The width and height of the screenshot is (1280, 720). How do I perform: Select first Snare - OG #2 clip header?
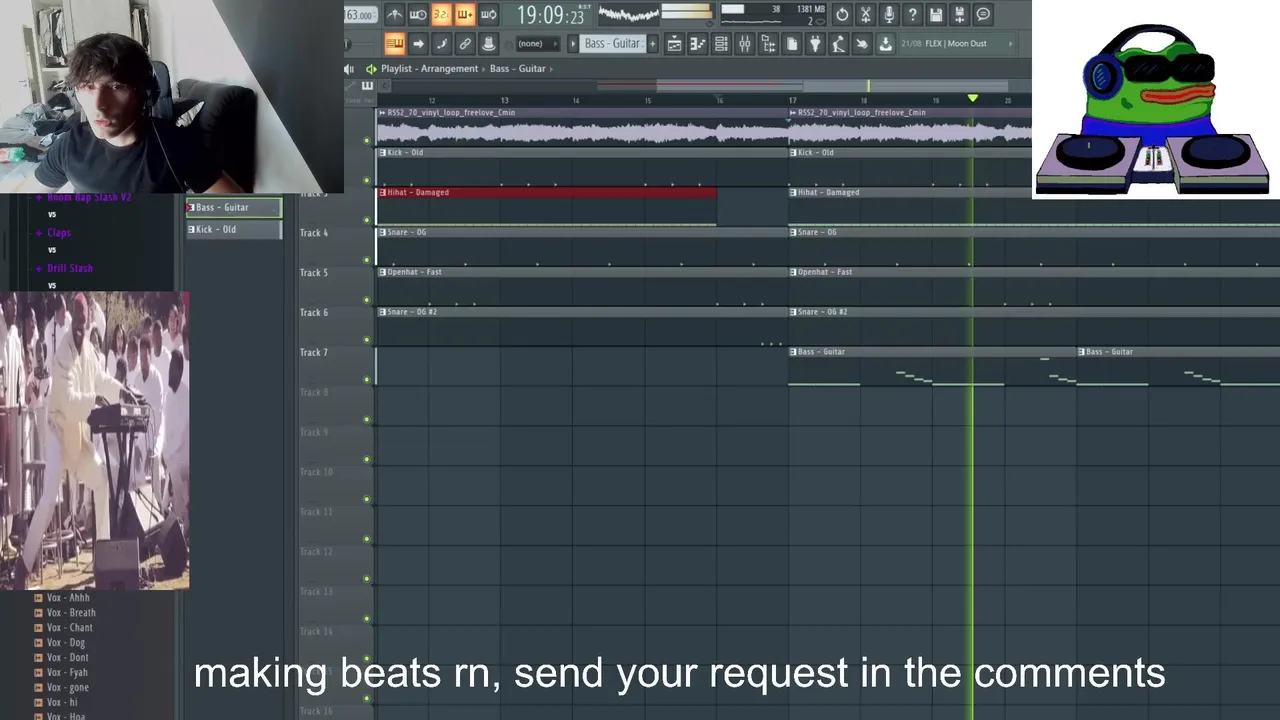582,312
